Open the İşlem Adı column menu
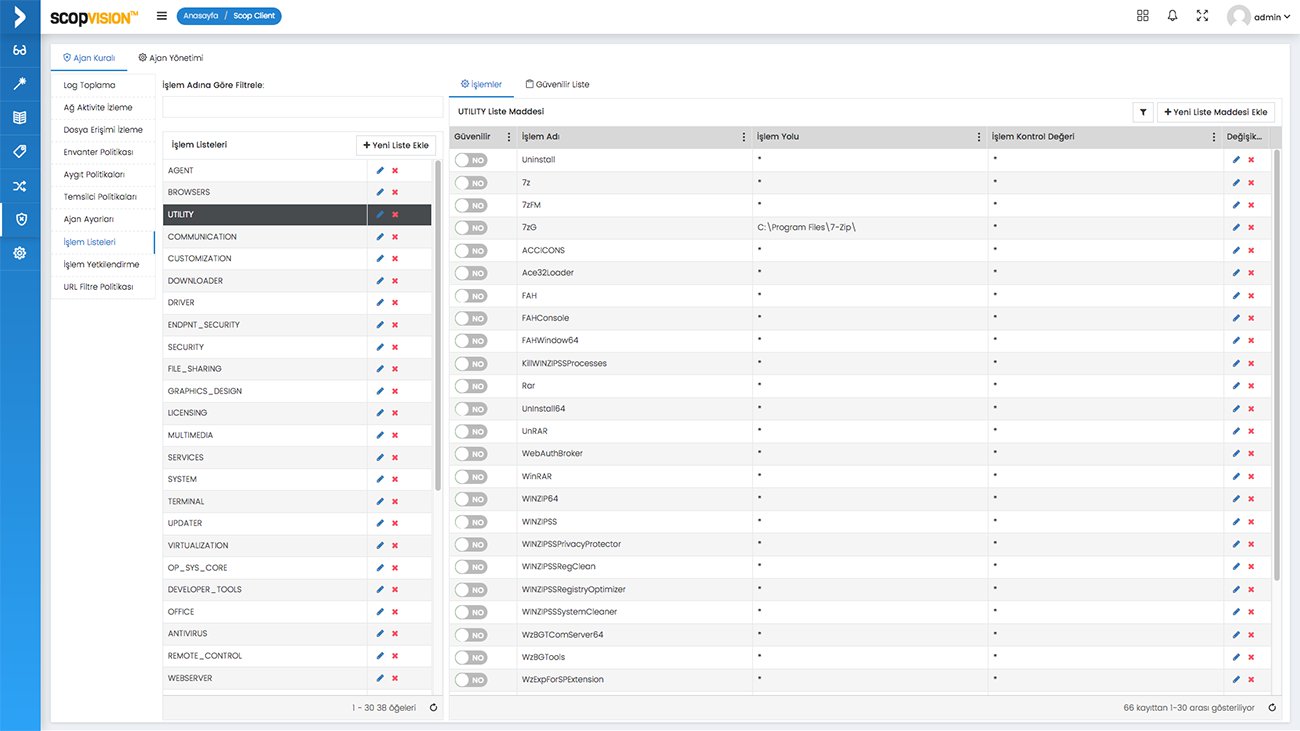Image resolution: width=1300 pixels, height=731 pixels. coord(743,137)
